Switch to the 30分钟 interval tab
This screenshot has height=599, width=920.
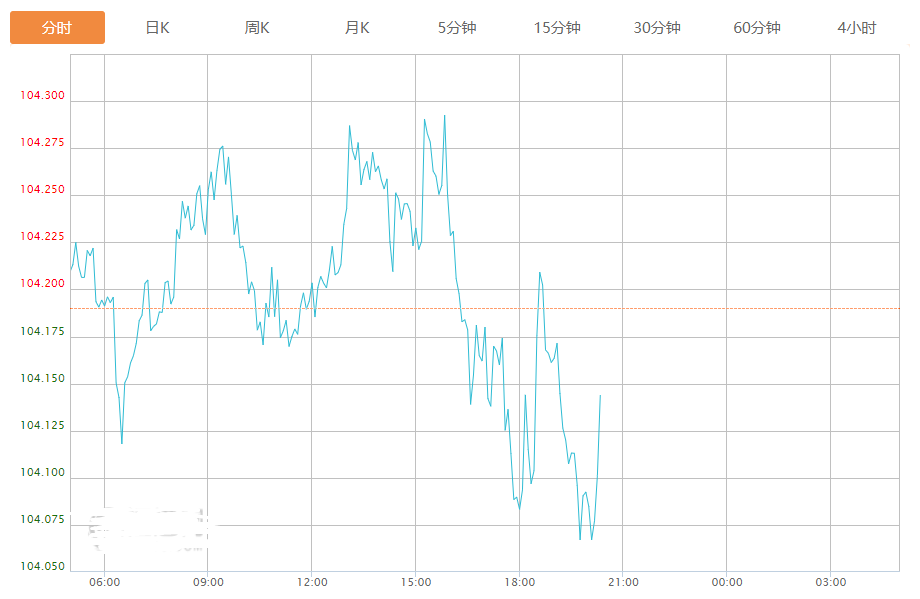pos(657,28)
